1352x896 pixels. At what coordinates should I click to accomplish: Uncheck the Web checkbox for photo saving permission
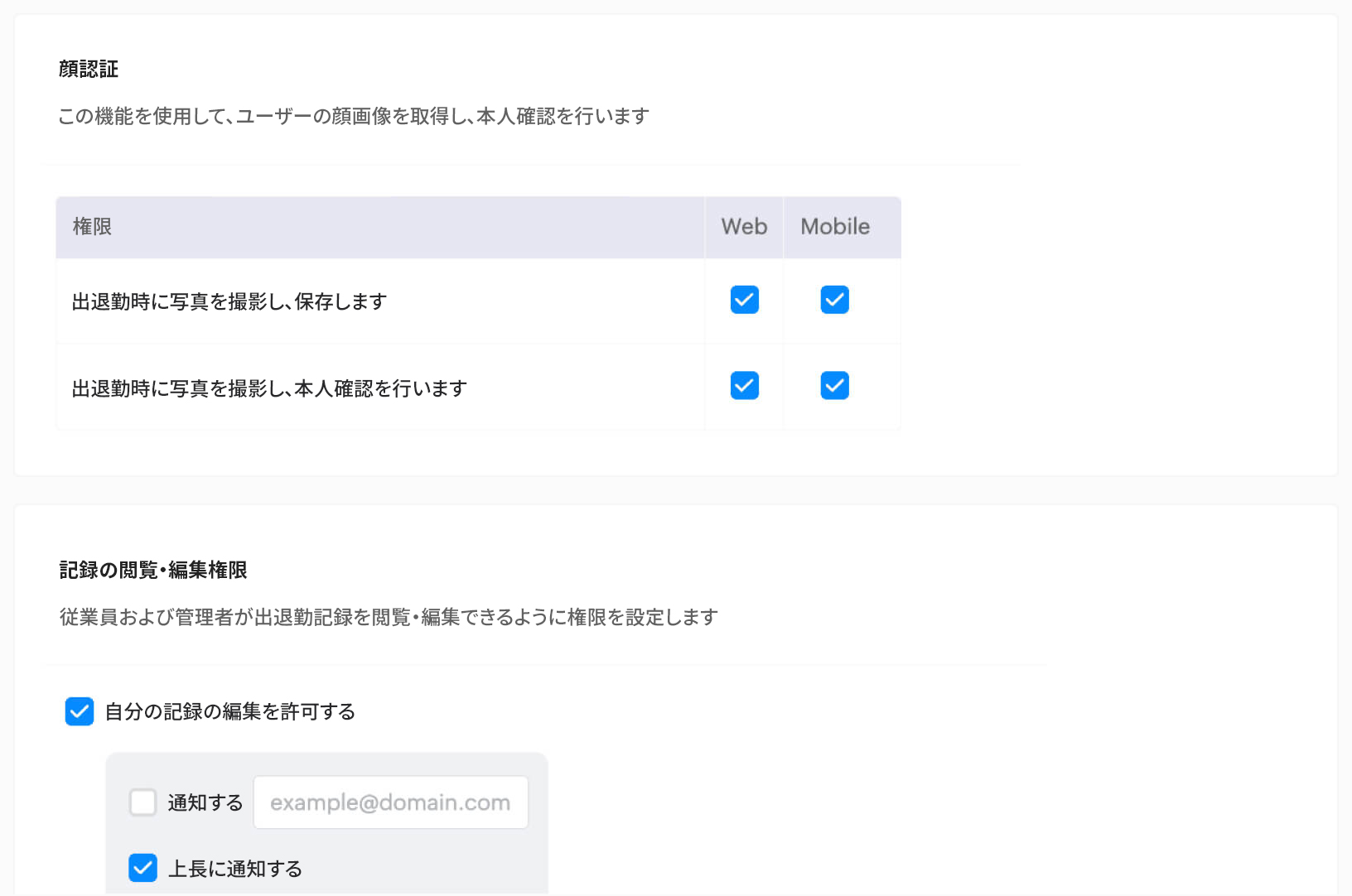pos(743,300)
